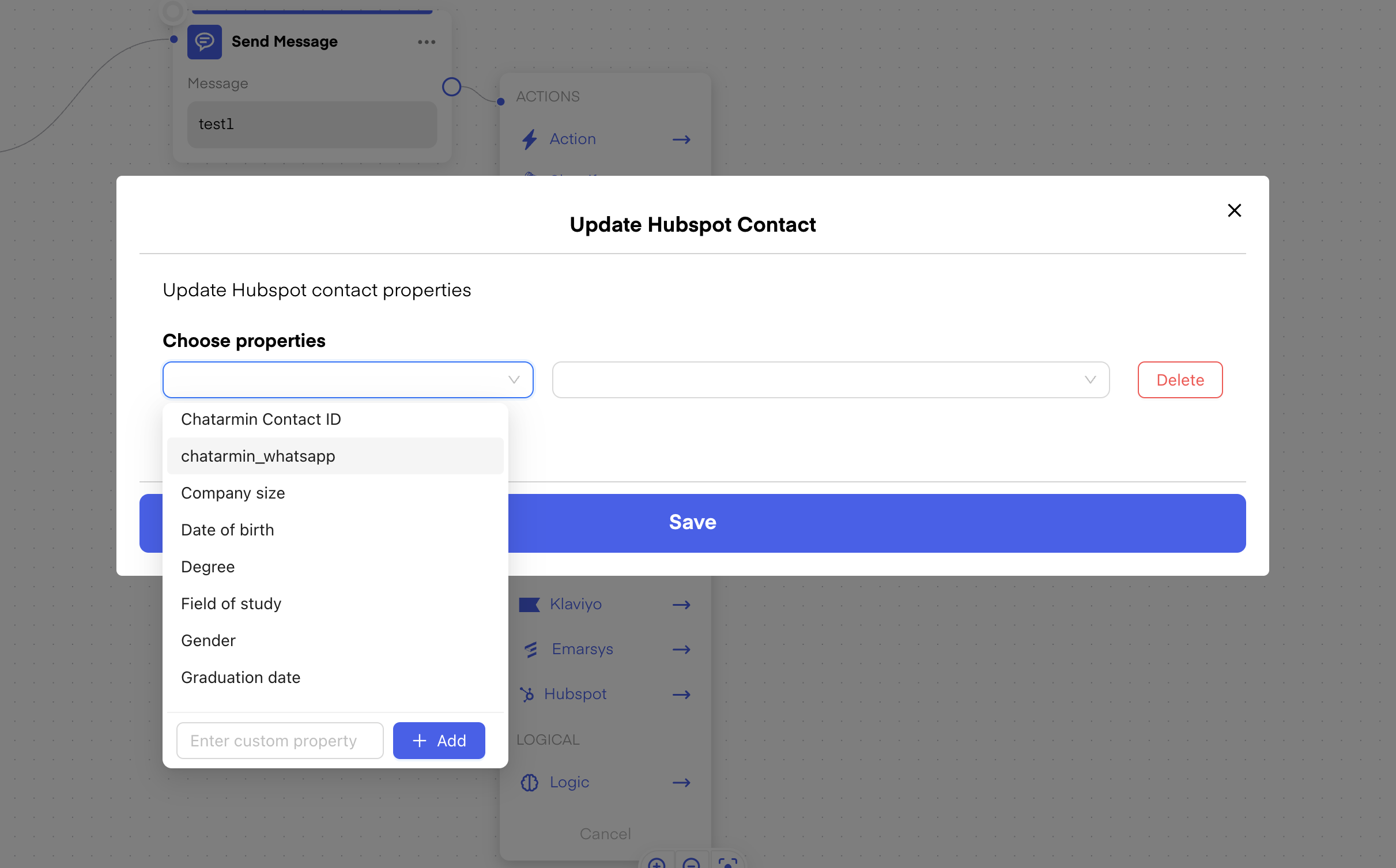1396x868 pixels.
Task: Click the Logic brain icon
Action: point(529,782)
